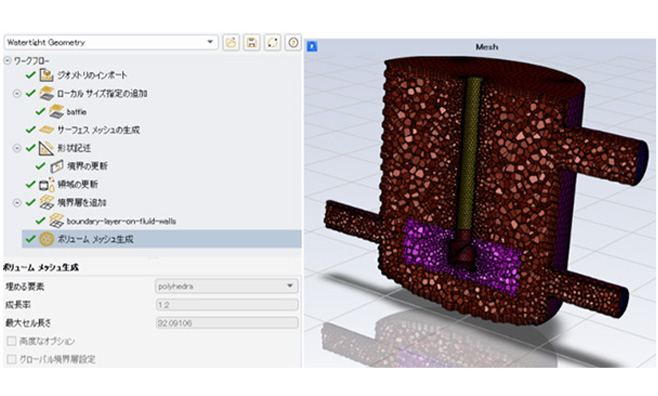Collapse the ワークフロー tree root

click(7, 61)
